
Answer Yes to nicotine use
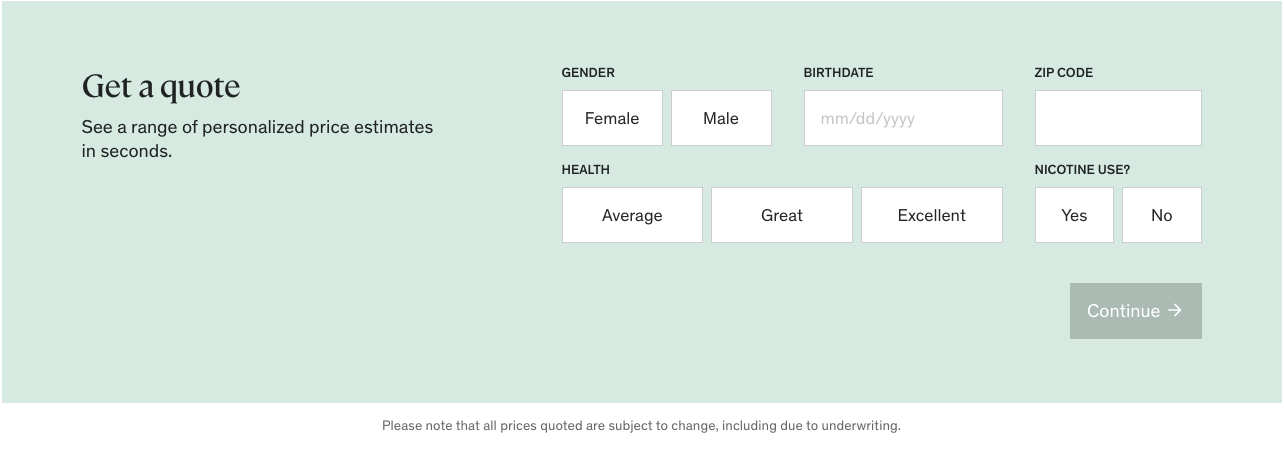point(1074,215)
